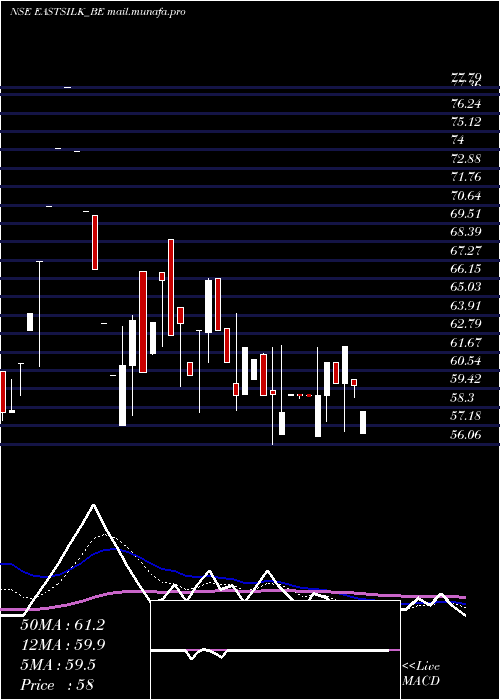Image resolution: width=500 pixels, height=700 pixels.
Task: Click the 71.76 price axis label
Action: [466, 177]
